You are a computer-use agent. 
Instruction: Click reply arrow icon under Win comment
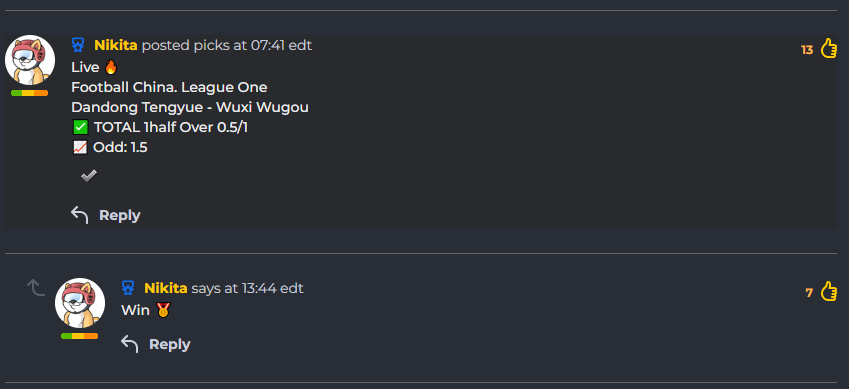coord(129,343)
